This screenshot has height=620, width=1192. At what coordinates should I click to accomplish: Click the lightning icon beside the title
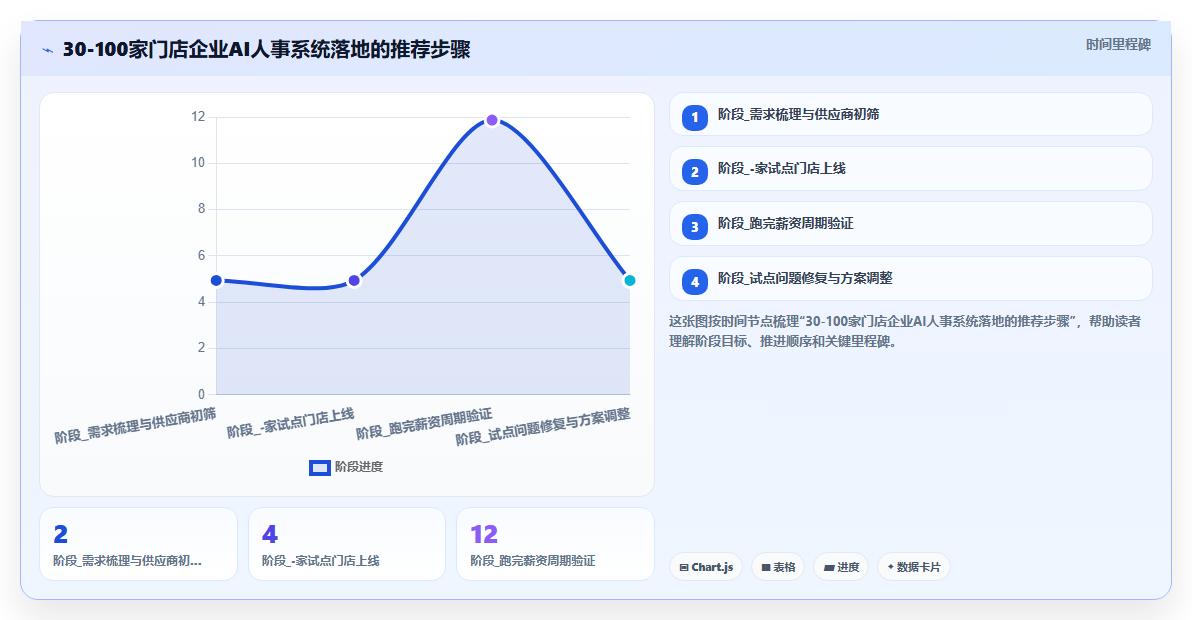[48, 50]
